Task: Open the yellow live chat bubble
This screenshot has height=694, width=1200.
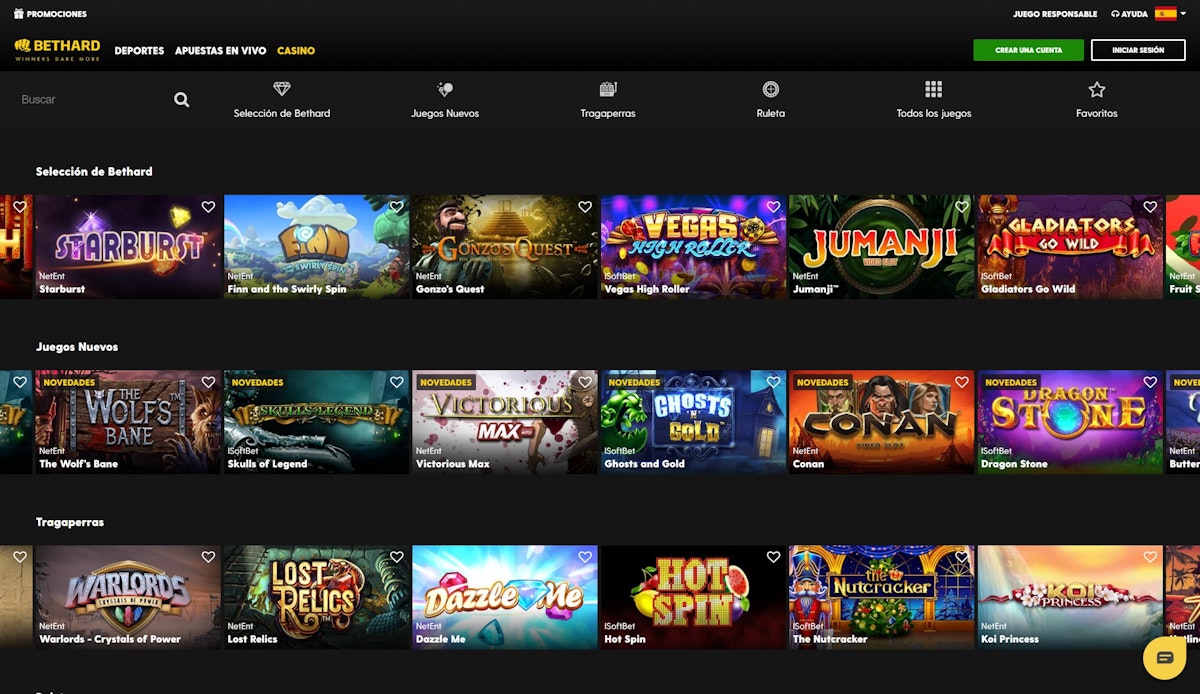Action: (x=1164, y=657)
